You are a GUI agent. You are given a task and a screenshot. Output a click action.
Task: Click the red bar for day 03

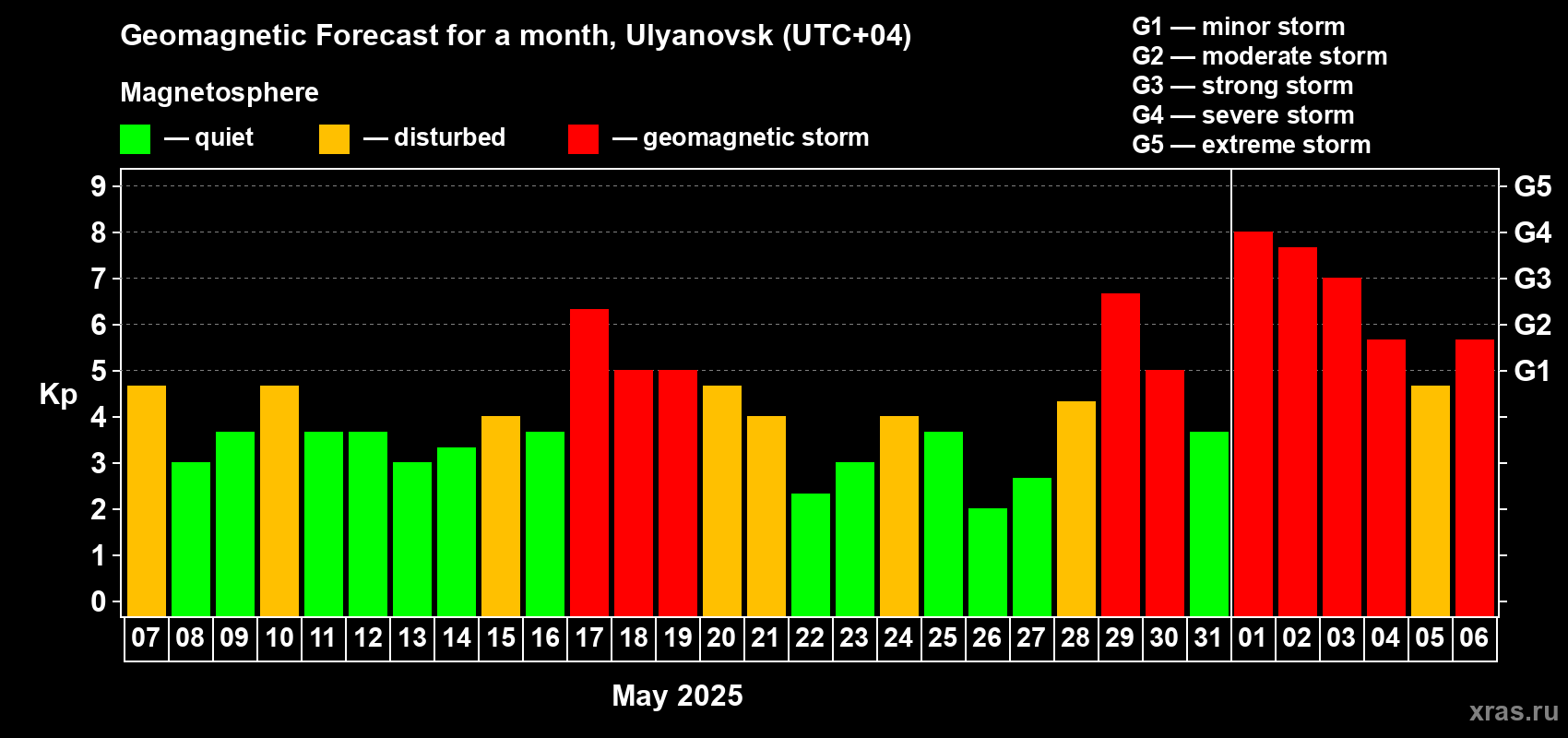click(1342, 447)
